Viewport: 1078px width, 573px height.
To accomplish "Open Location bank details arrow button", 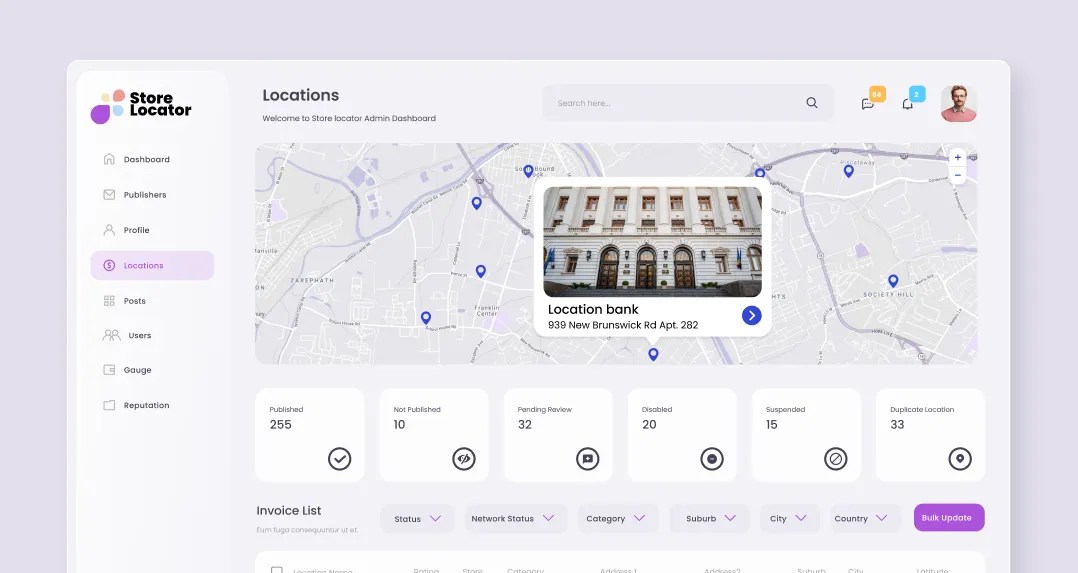I will pos(751,315).
